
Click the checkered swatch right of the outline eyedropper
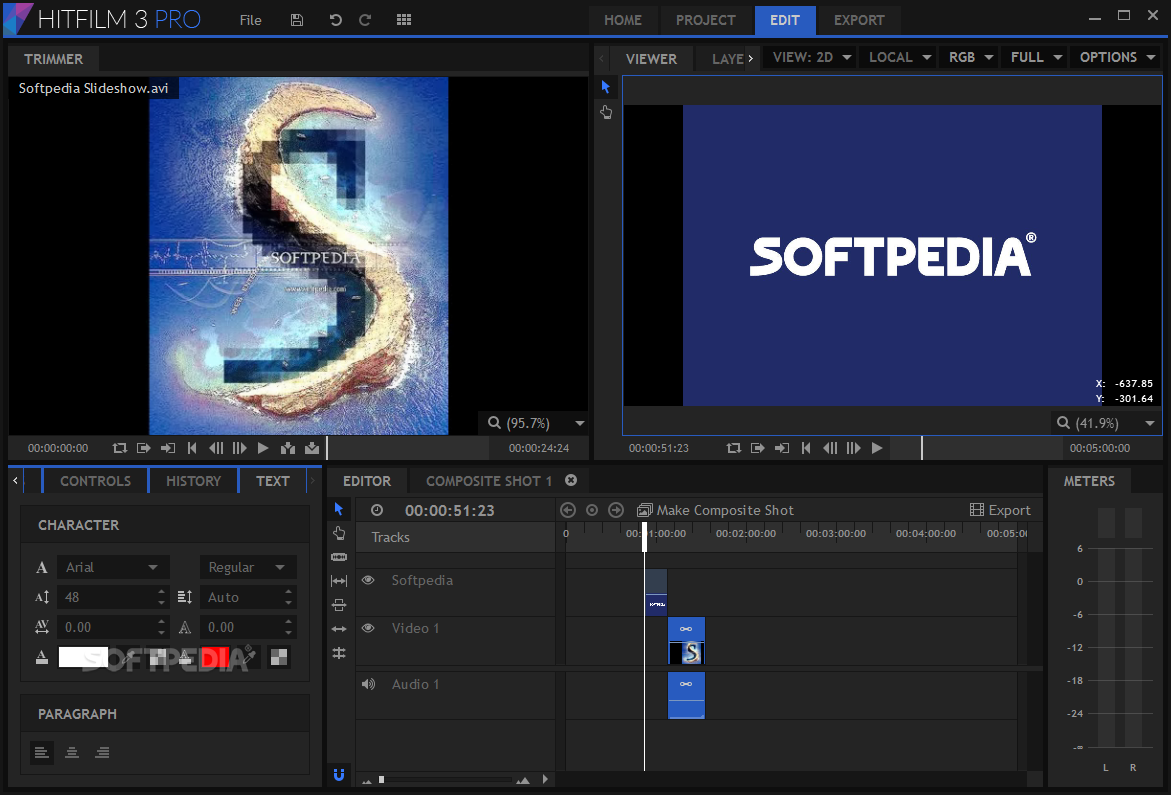(x=279, y=657)
